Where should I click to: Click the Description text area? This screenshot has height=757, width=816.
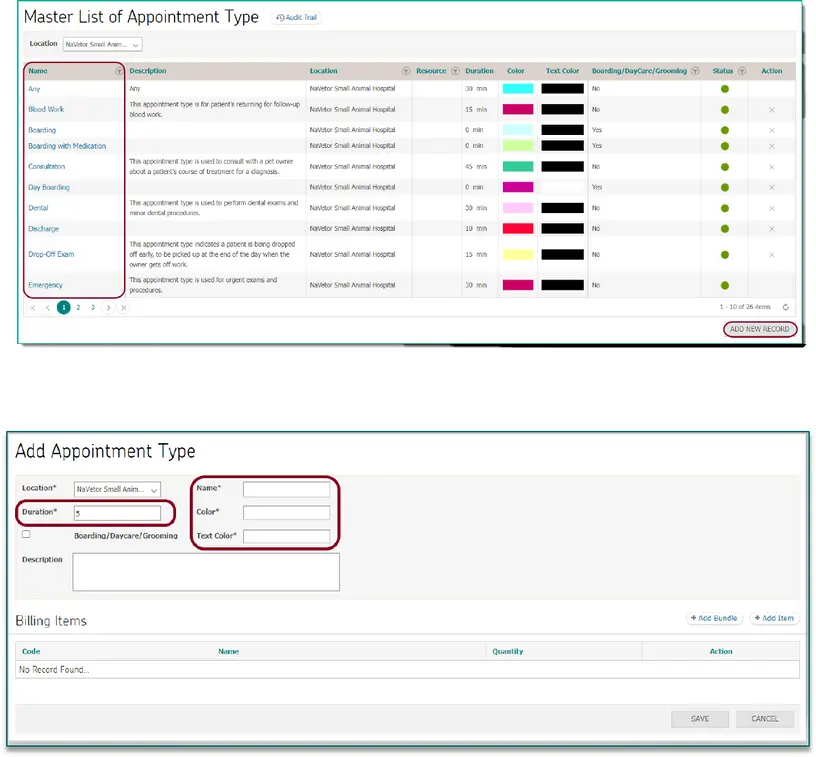[x=206, y=572]
